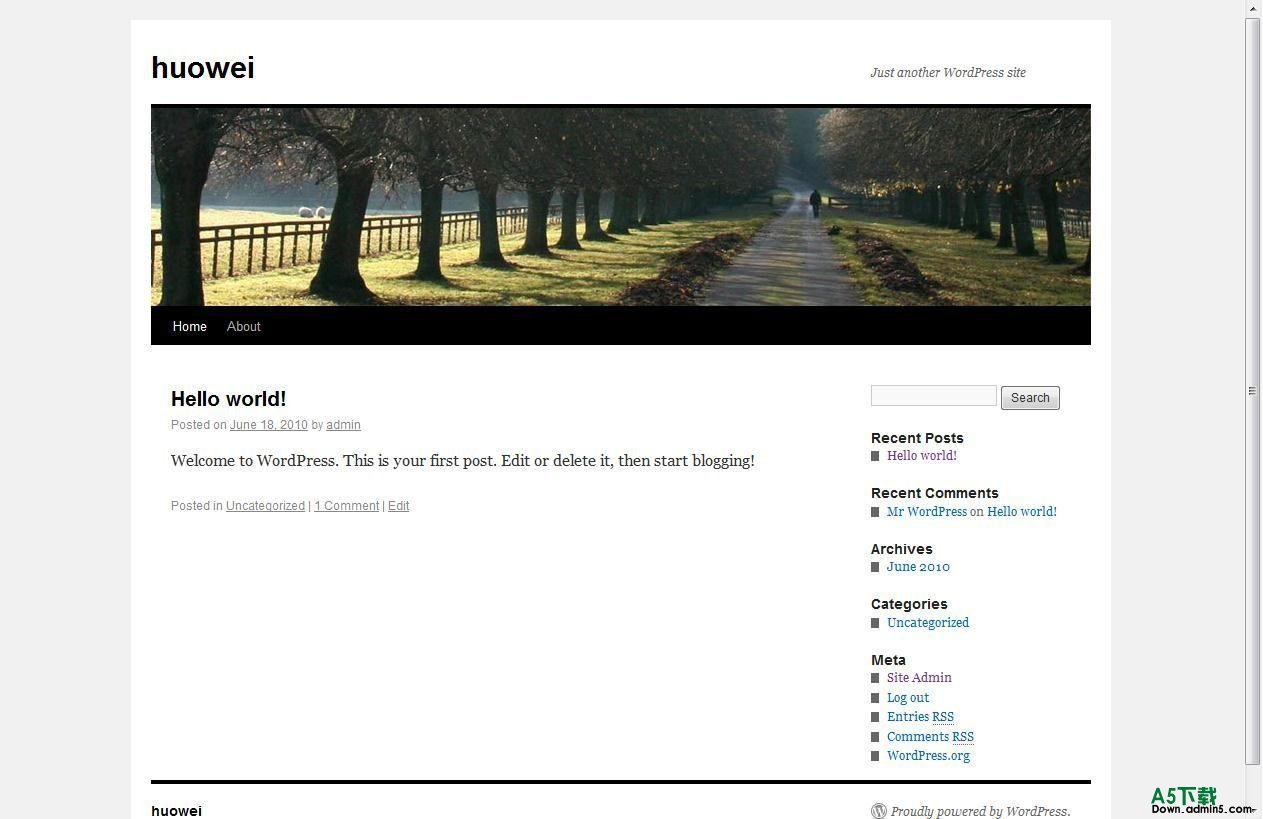Viewport: 1263px width, 819px height.
Task: Open the Uncategorized category under the post
Action: (265, 505)
